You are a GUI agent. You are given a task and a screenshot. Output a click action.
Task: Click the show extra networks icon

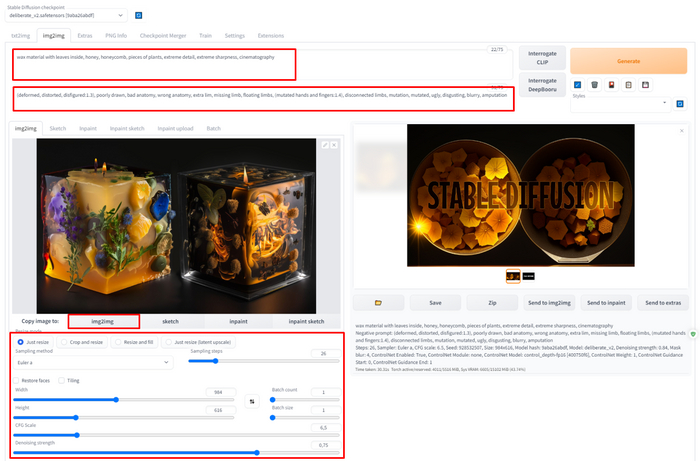tap(611, 85)
